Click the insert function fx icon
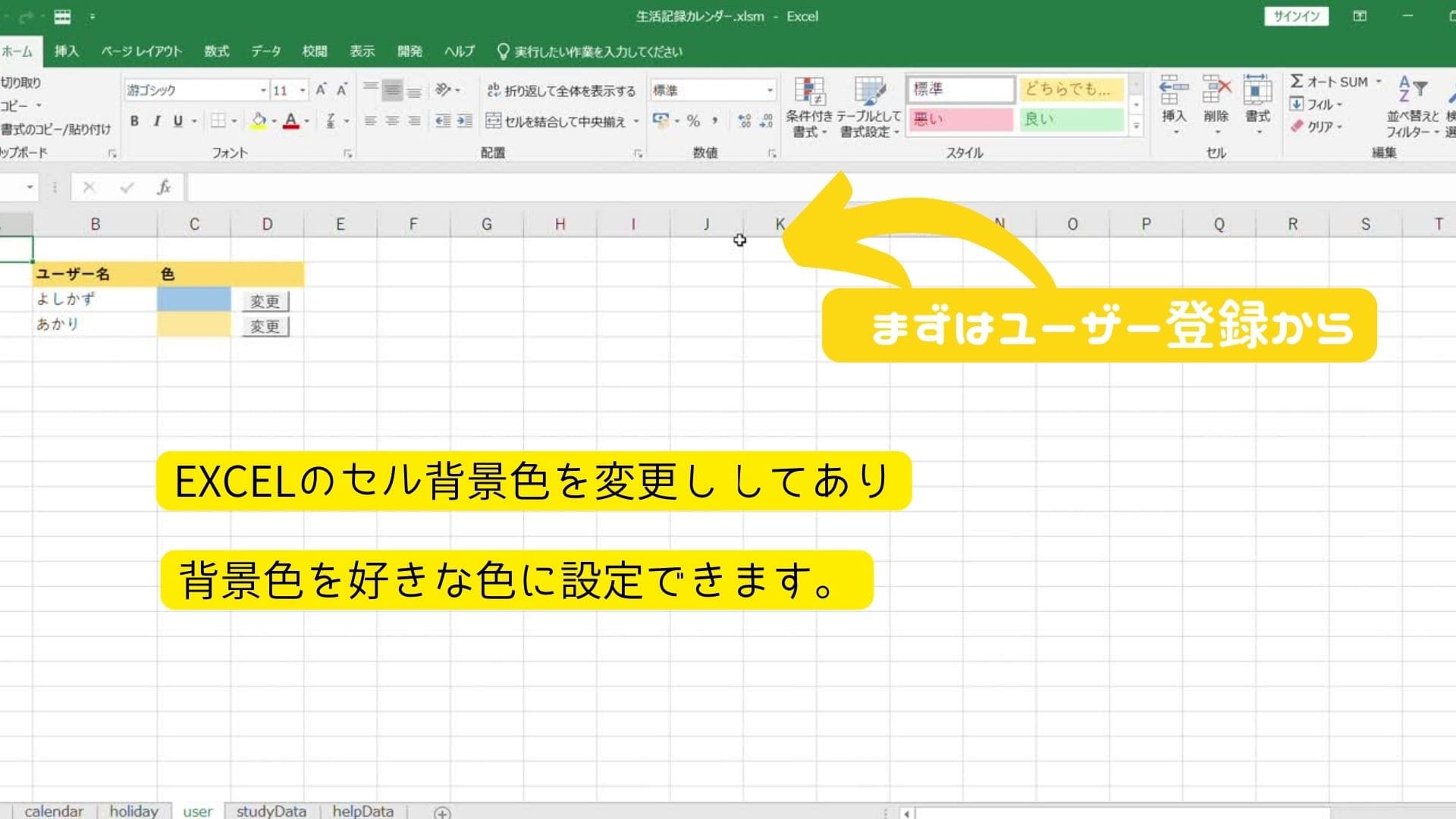Image resolution: width=1456 pixels, height=819 pixels. [164, 187]
